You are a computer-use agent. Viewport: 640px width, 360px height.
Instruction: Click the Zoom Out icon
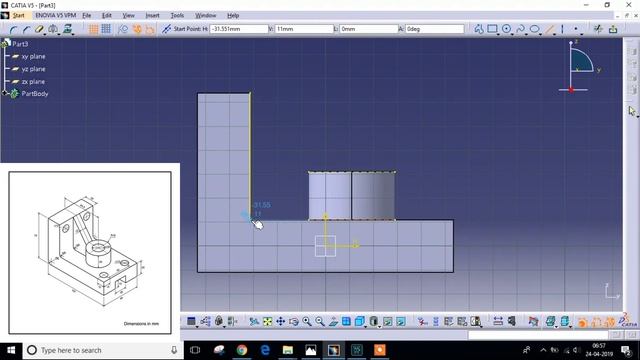coord(320,322)
